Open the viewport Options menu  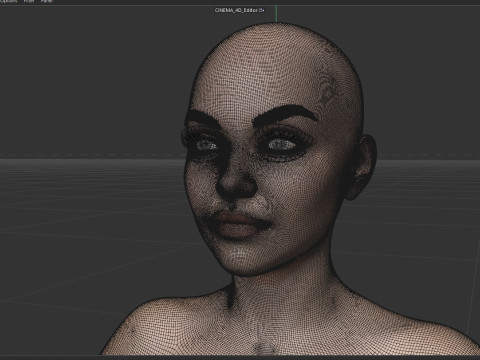pos(9,1)
